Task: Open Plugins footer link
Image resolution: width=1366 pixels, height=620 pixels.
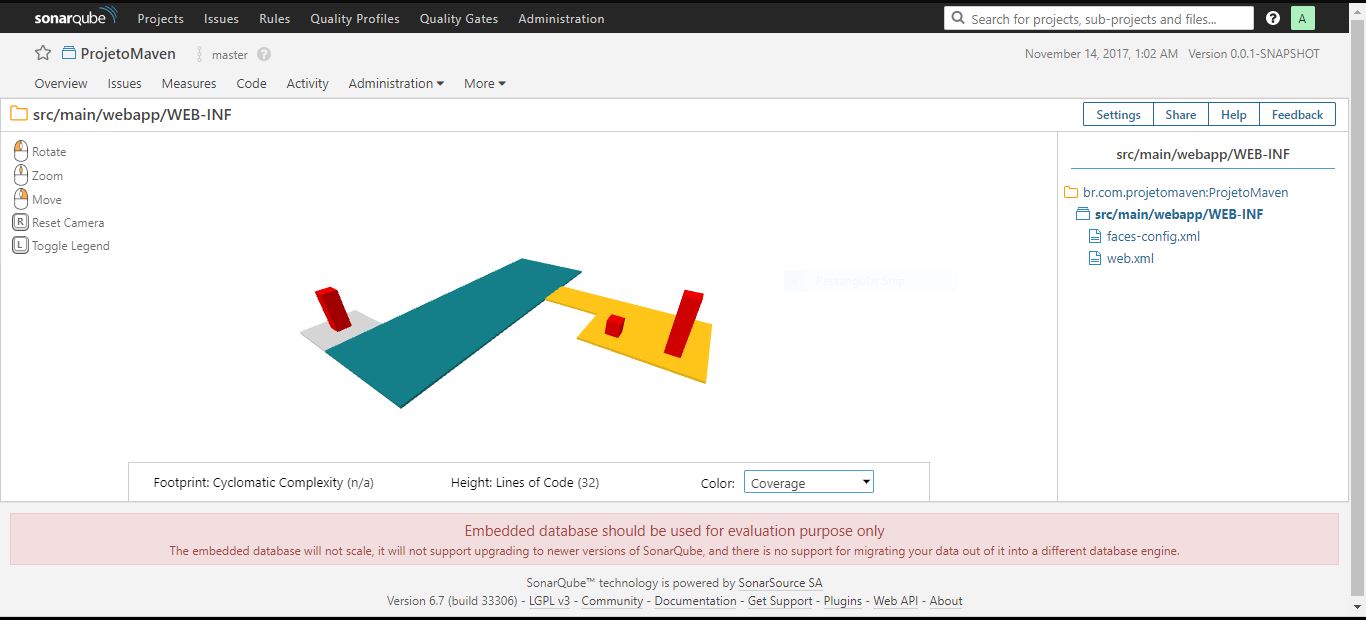Action: coord(843,601)
